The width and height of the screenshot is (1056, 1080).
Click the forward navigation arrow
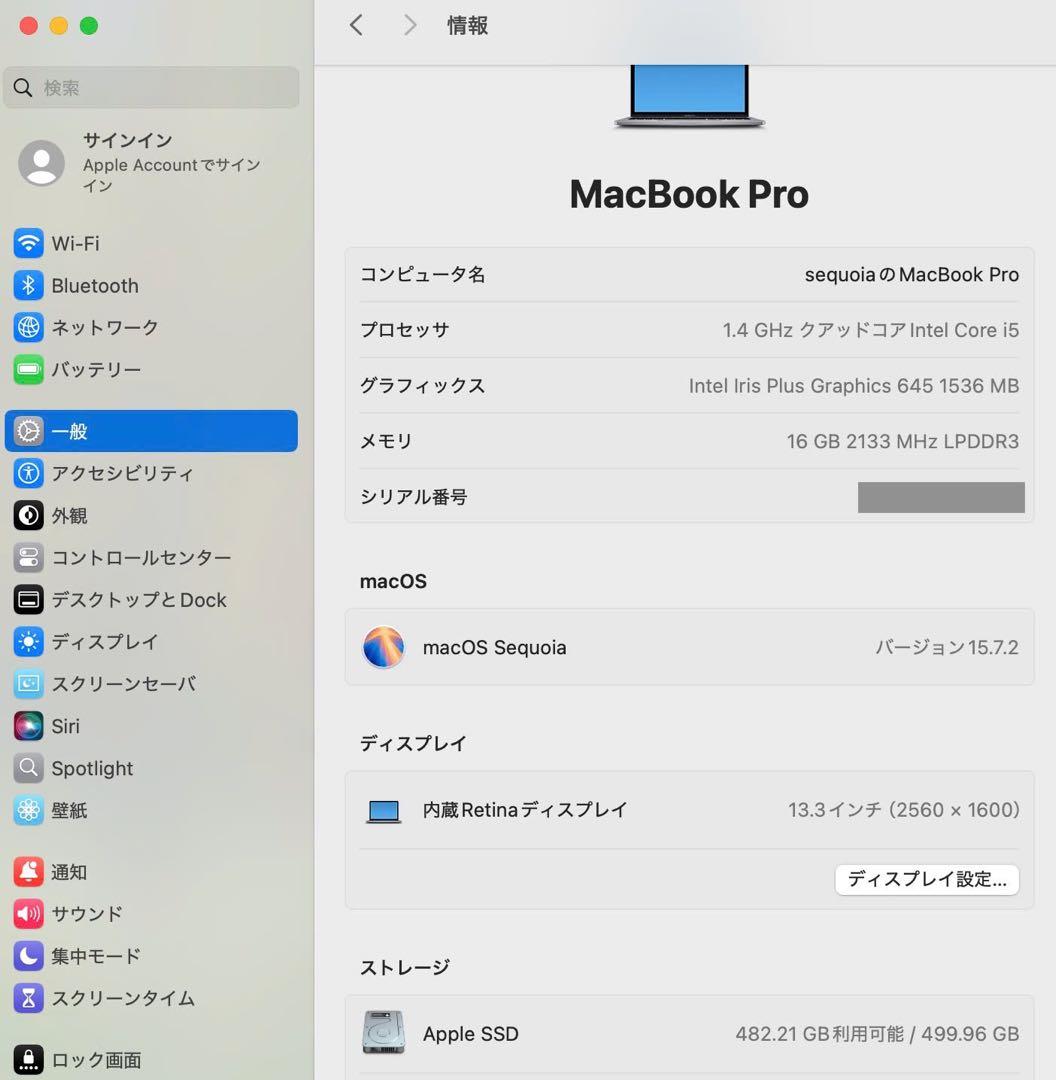(x=409, y=25)
